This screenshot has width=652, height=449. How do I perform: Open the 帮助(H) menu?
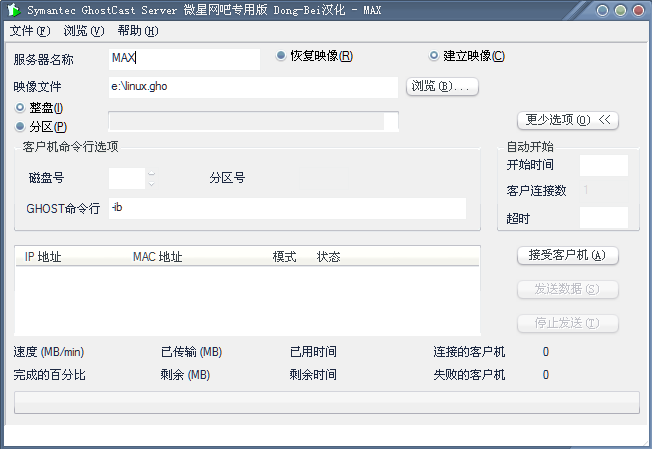click(138, 31)
